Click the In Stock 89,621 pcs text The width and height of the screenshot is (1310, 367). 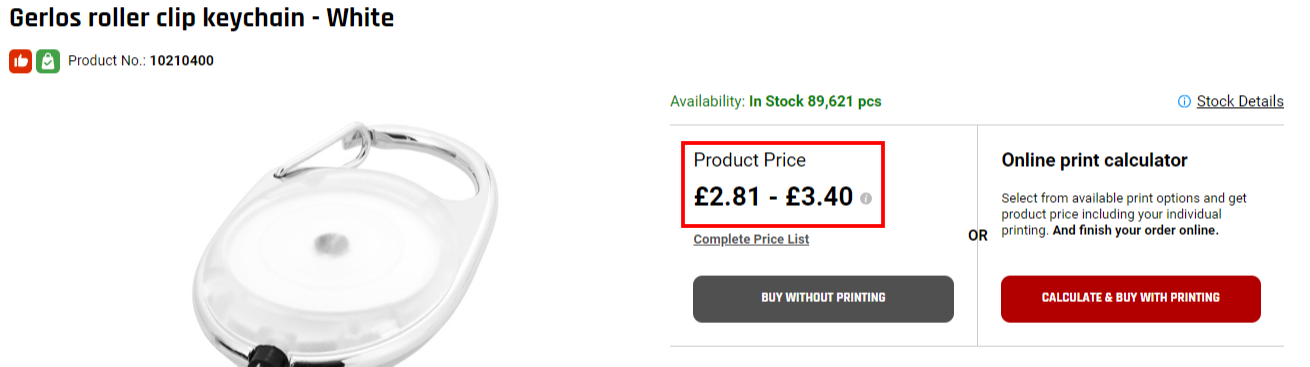click(x=816, y=101)
